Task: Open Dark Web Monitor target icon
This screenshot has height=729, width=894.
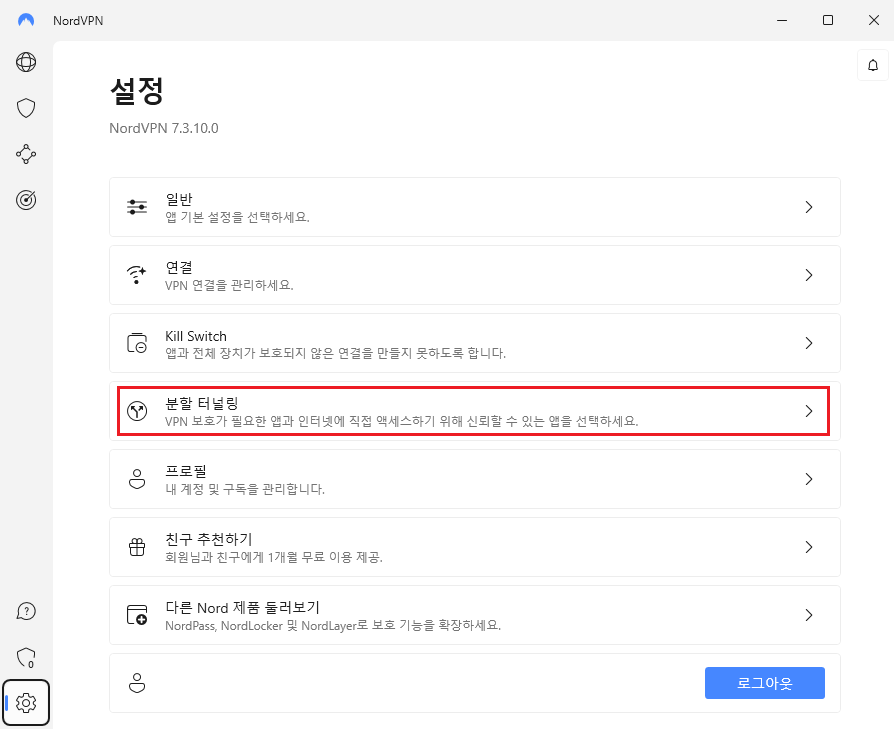Action: [26, 200]
